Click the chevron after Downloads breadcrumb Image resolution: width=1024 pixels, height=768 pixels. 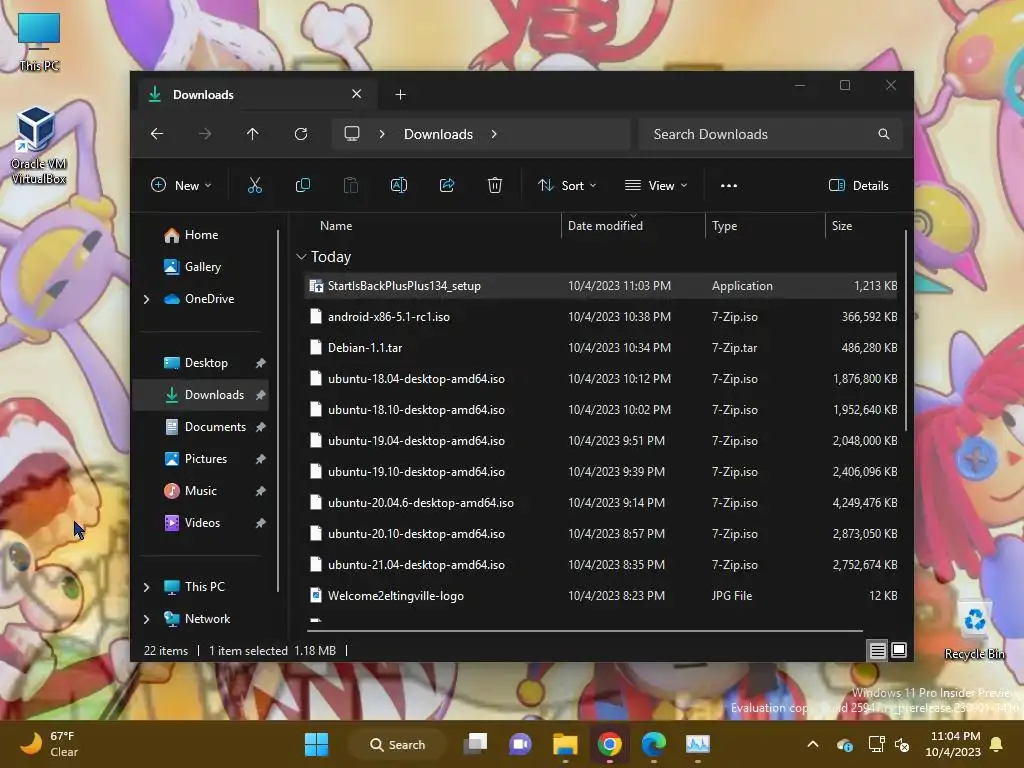pos(494,134)
